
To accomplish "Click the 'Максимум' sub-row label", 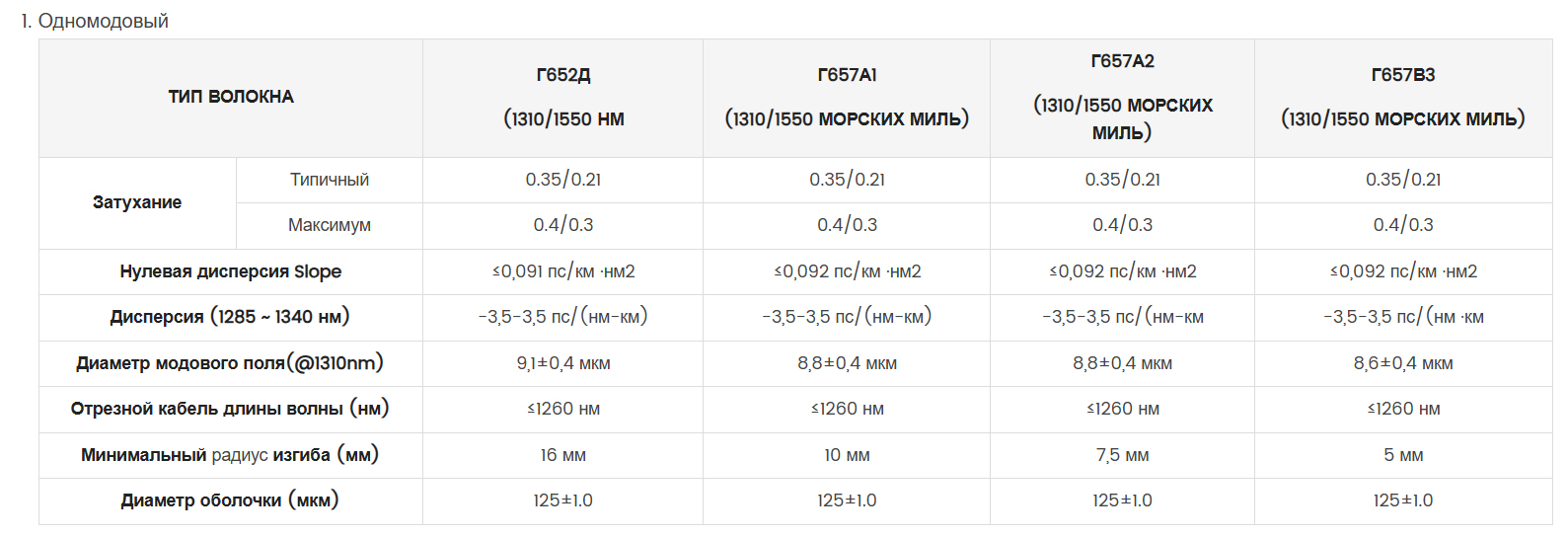I will pos(330,225).
